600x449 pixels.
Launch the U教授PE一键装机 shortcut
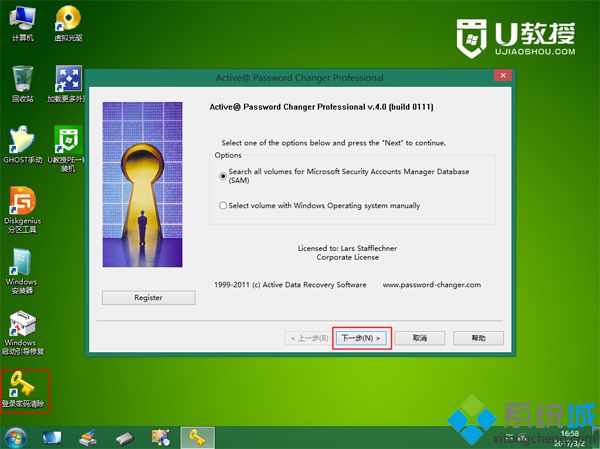[x=67, y=149]
